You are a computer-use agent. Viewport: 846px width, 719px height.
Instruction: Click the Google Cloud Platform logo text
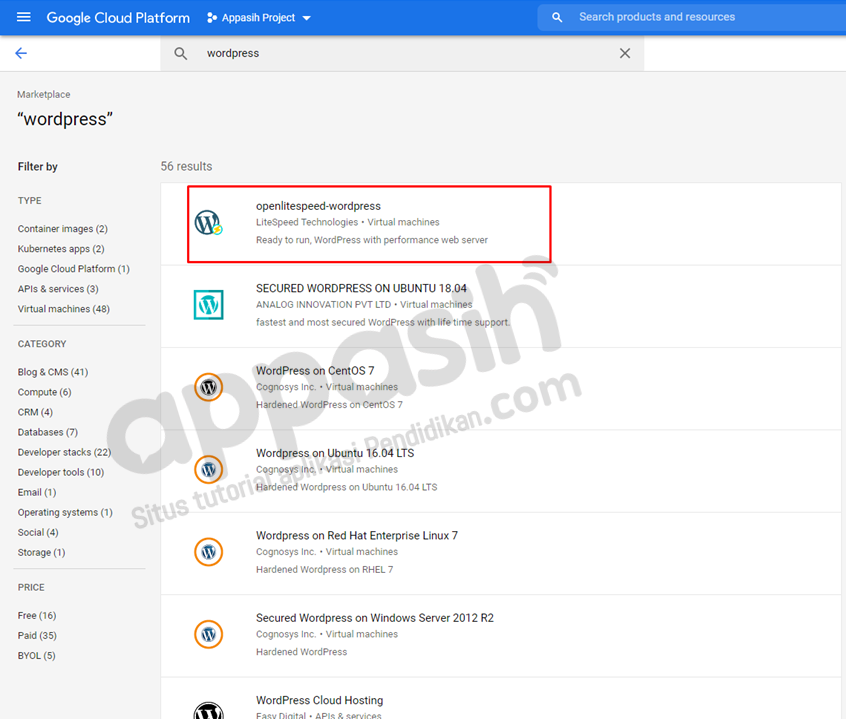(x=118, y=18)
